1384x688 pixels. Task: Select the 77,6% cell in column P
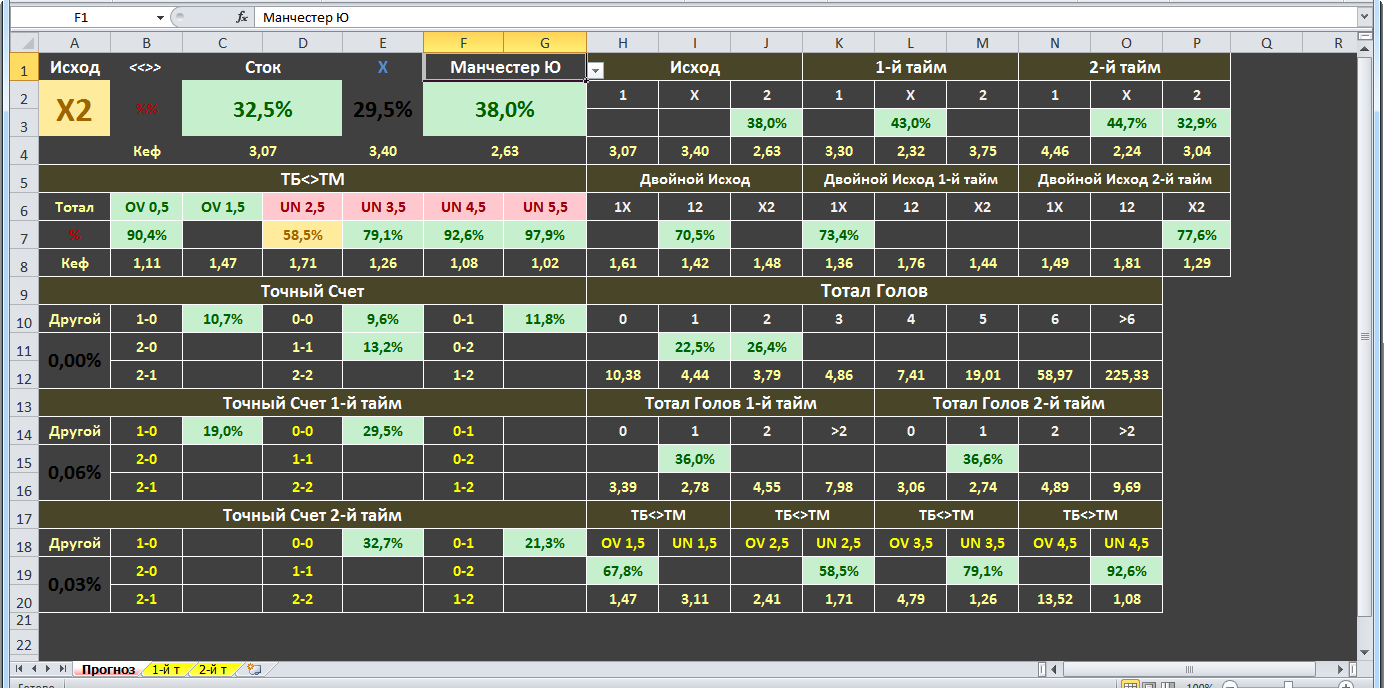[1196, 235]
